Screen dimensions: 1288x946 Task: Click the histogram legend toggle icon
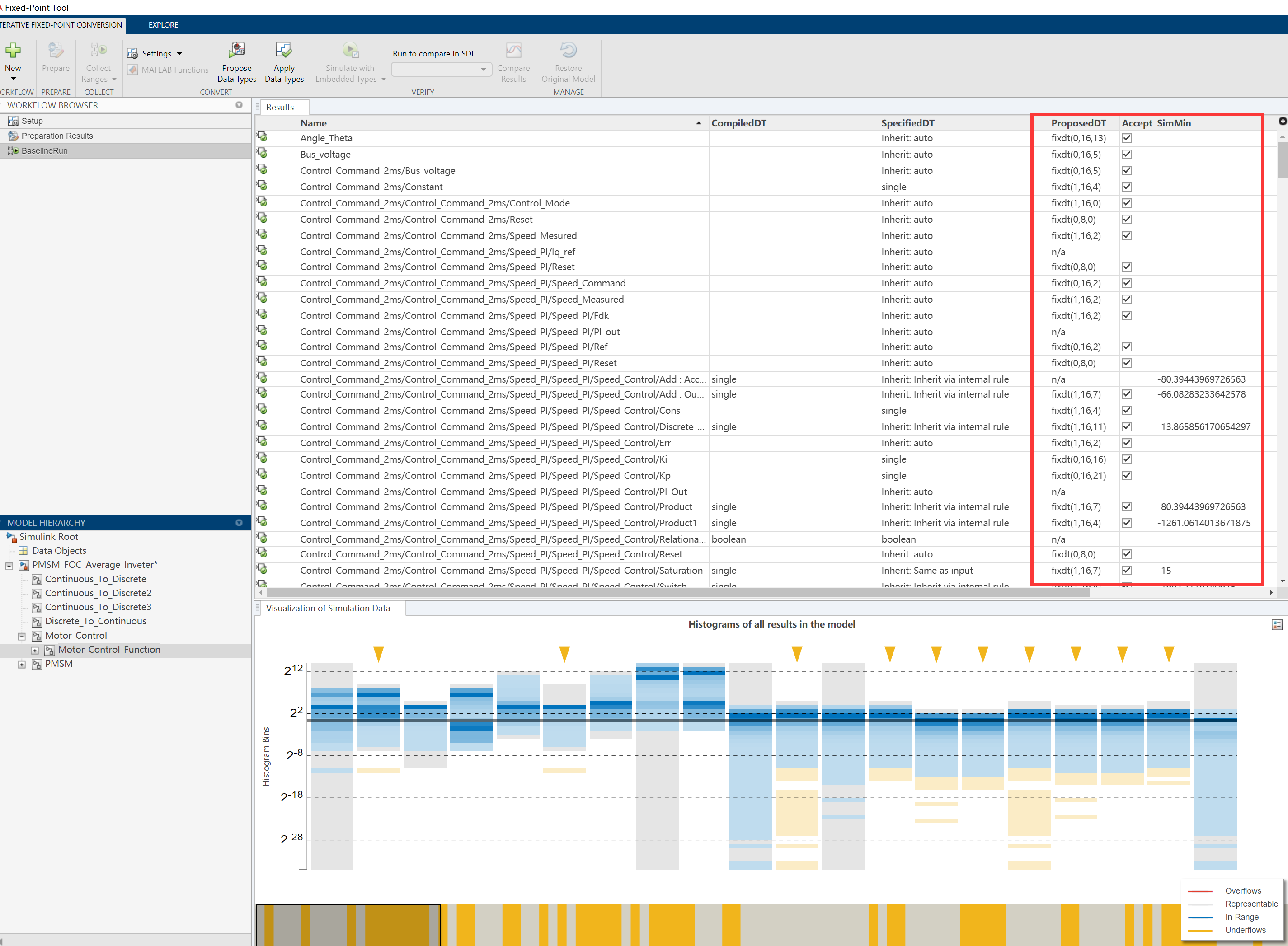click(x=1277, y=625)
